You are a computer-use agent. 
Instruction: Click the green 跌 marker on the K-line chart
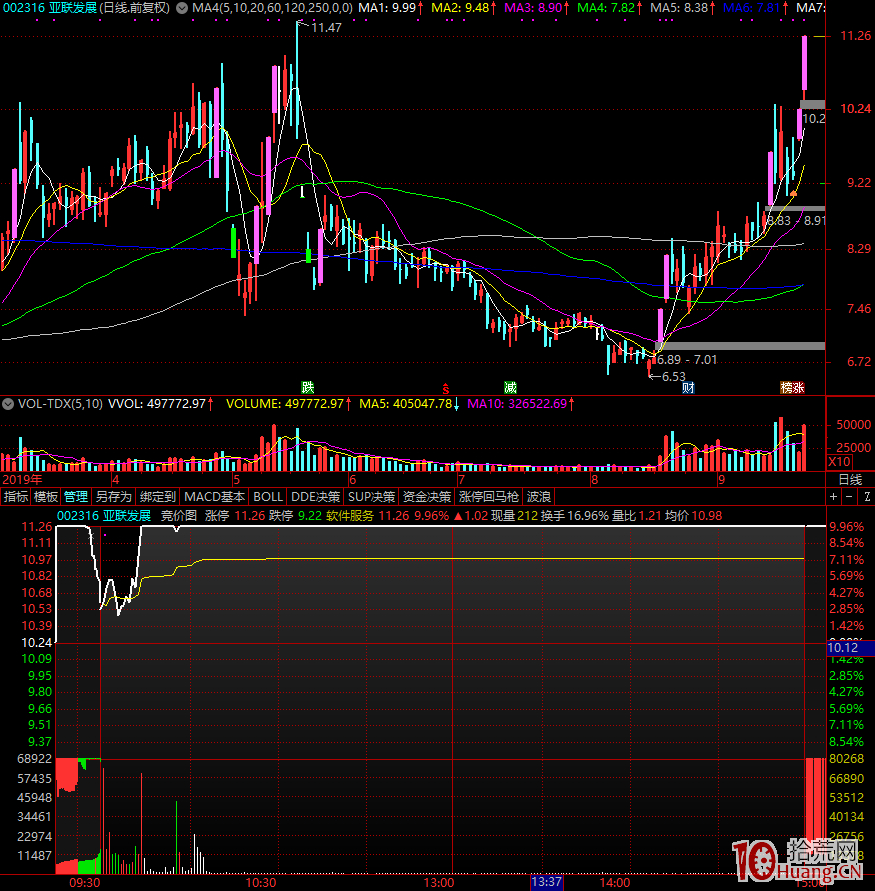(x=307, y=388)
